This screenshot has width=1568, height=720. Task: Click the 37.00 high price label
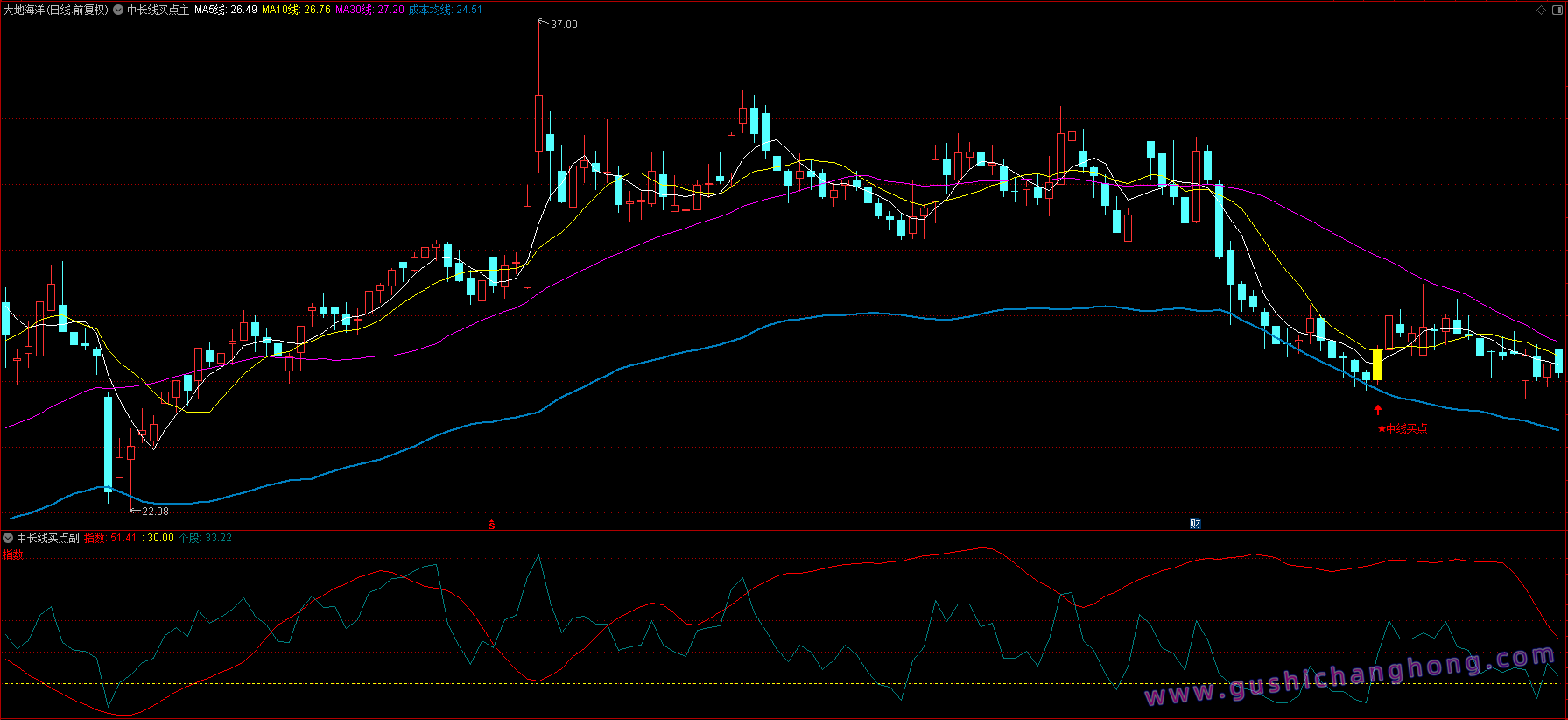coord(564,25)
